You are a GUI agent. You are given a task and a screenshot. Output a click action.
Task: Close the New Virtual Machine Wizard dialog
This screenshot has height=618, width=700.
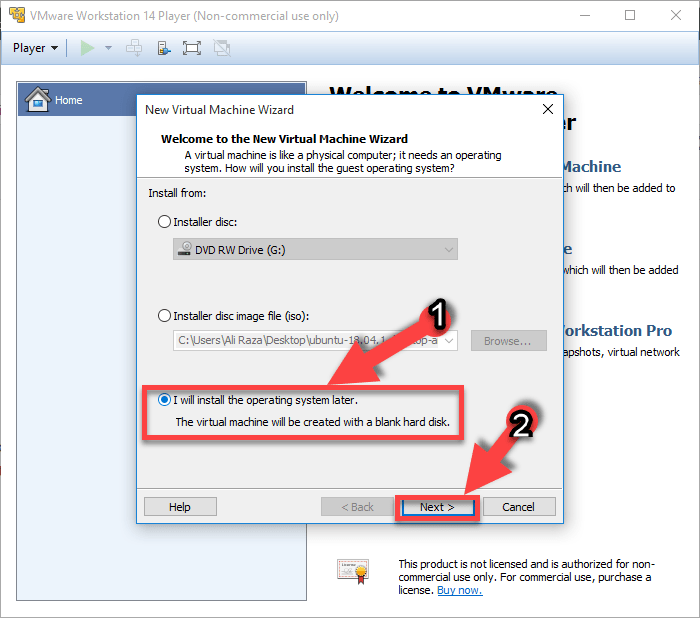[547, 109]
